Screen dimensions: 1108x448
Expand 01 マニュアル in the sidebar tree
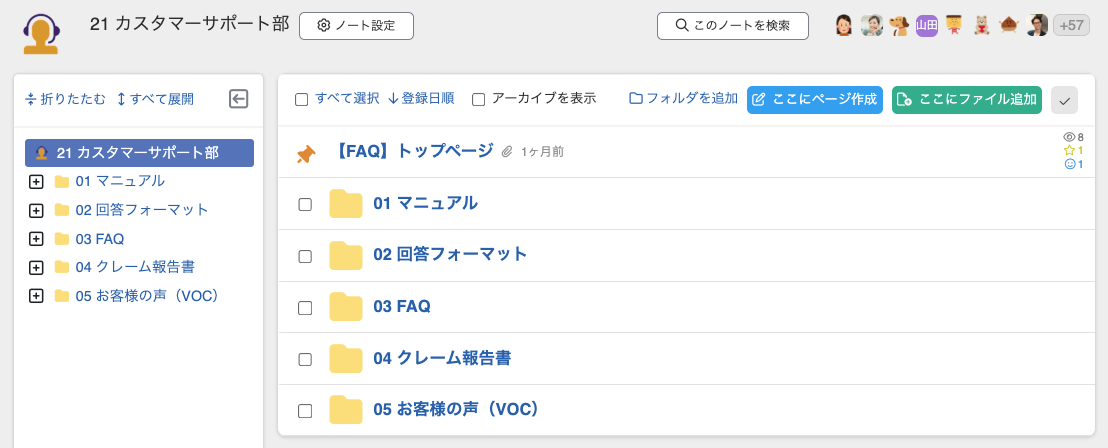pos(36,182)
